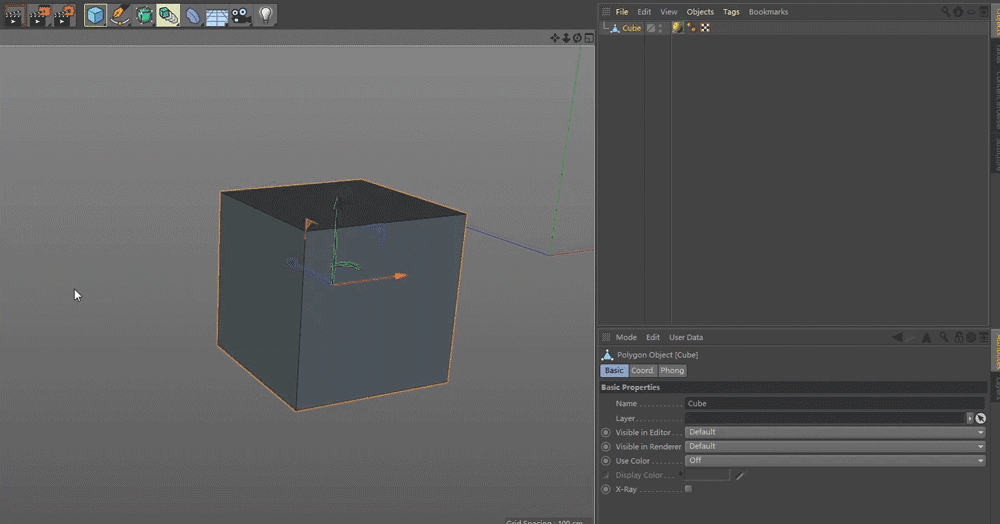Open the Tags menu

[731, 11]
